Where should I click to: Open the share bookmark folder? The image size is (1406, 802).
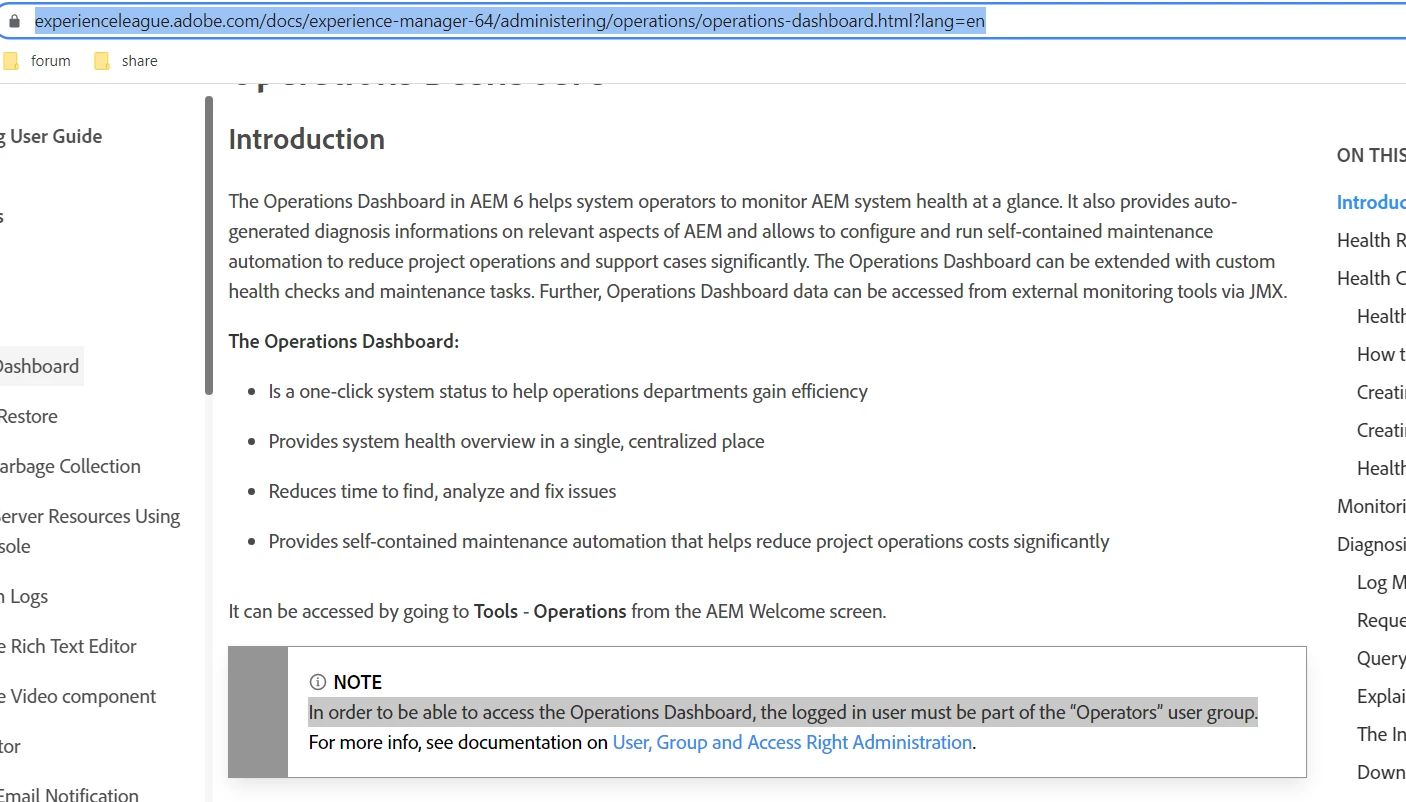(126, 61)
